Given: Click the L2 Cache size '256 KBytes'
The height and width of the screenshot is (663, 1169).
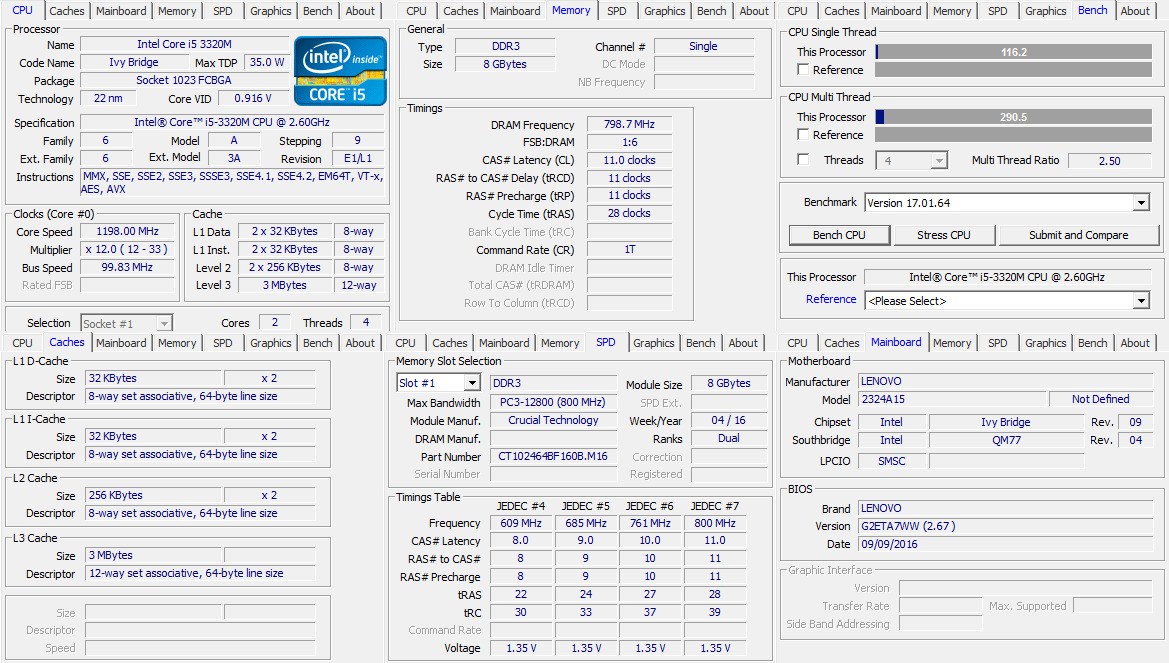Looking at the screenshot, I should pyautogui.click(x=153, y=494).
